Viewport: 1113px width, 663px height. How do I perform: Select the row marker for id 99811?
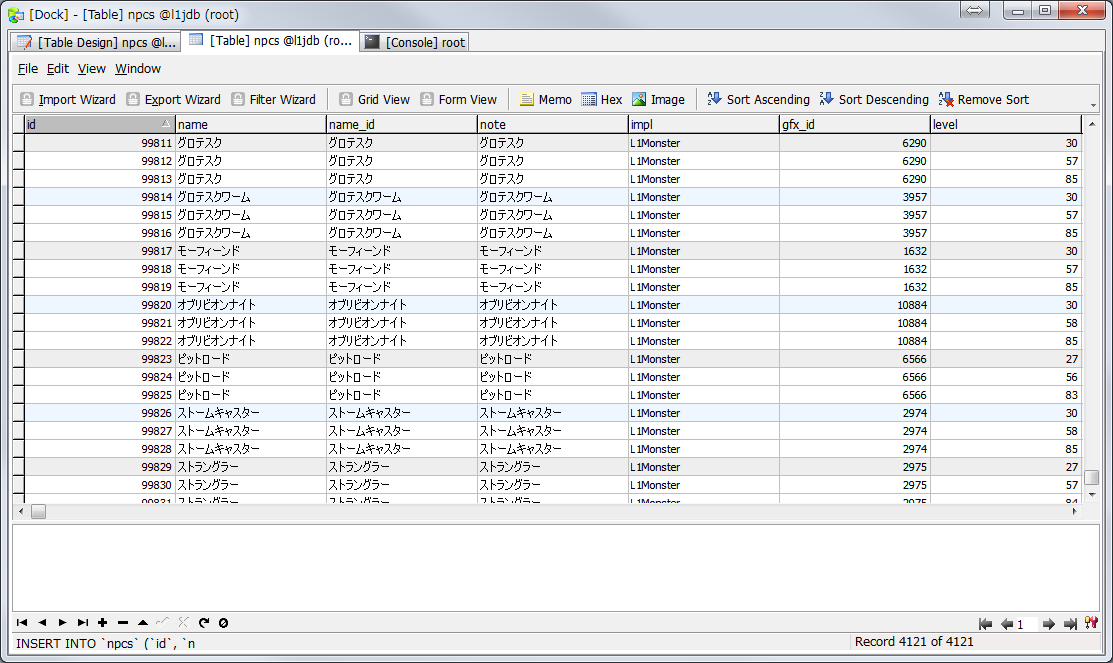tap(18, 143)
